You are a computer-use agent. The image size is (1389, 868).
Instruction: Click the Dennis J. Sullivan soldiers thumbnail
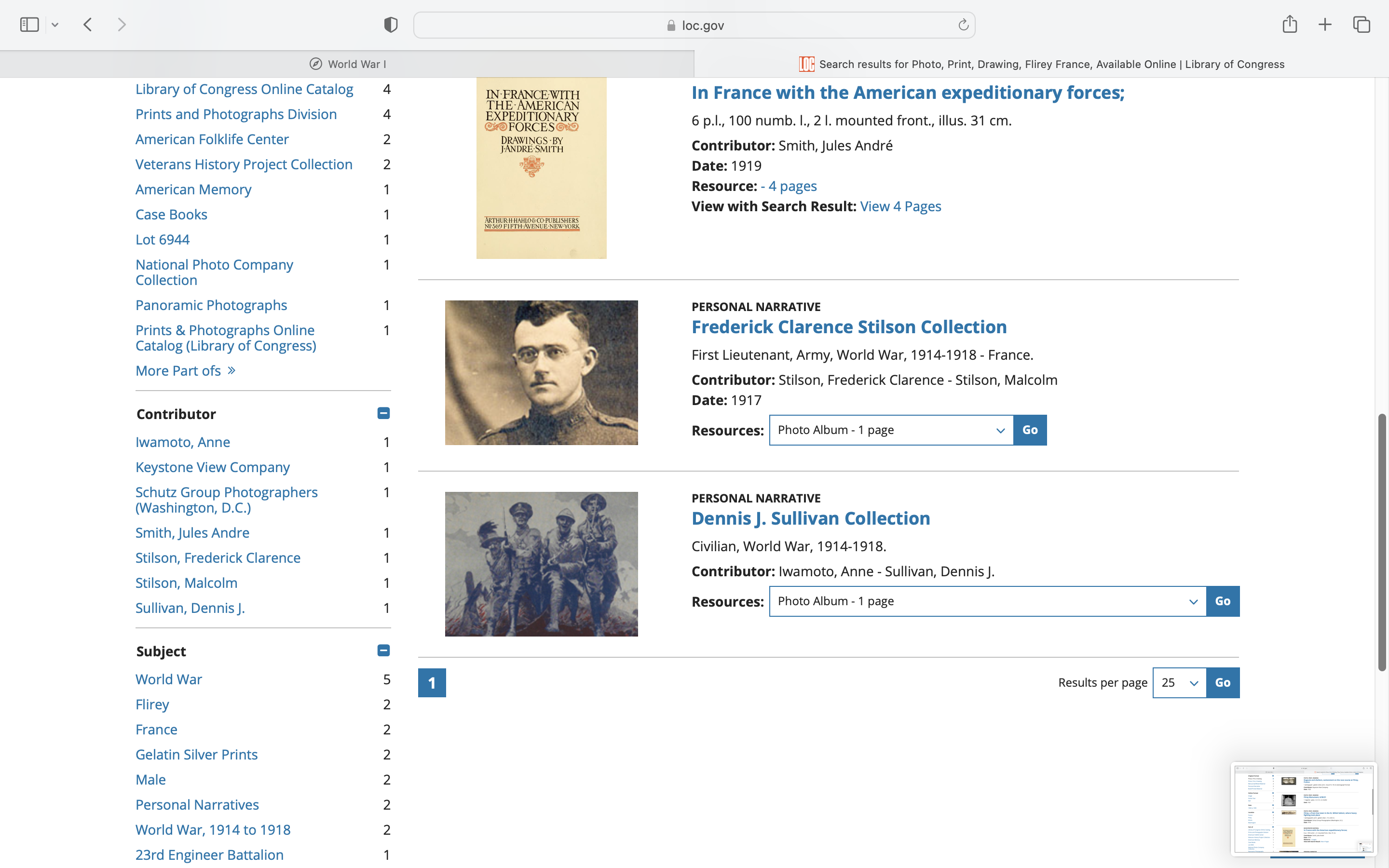tap(541, 564)
